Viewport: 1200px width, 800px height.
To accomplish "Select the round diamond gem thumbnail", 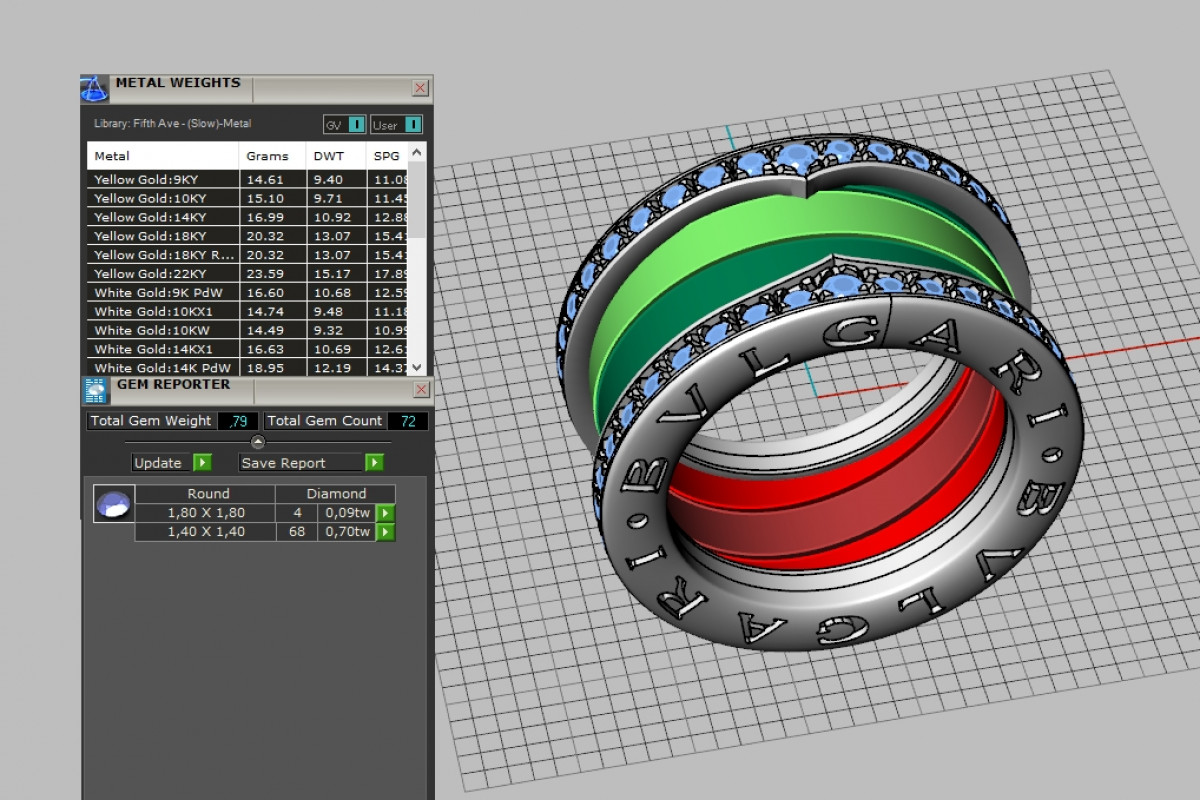I will coord(113,504).
